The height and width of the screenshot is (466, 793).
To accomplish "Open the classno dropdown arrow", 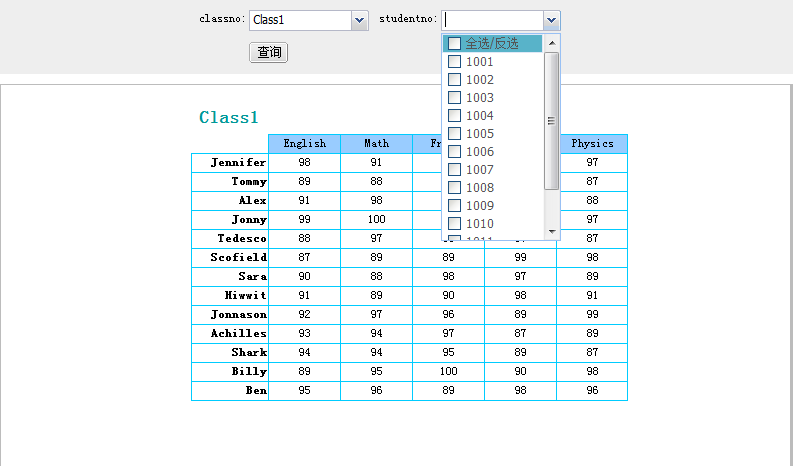I will (x=360, y=20).
